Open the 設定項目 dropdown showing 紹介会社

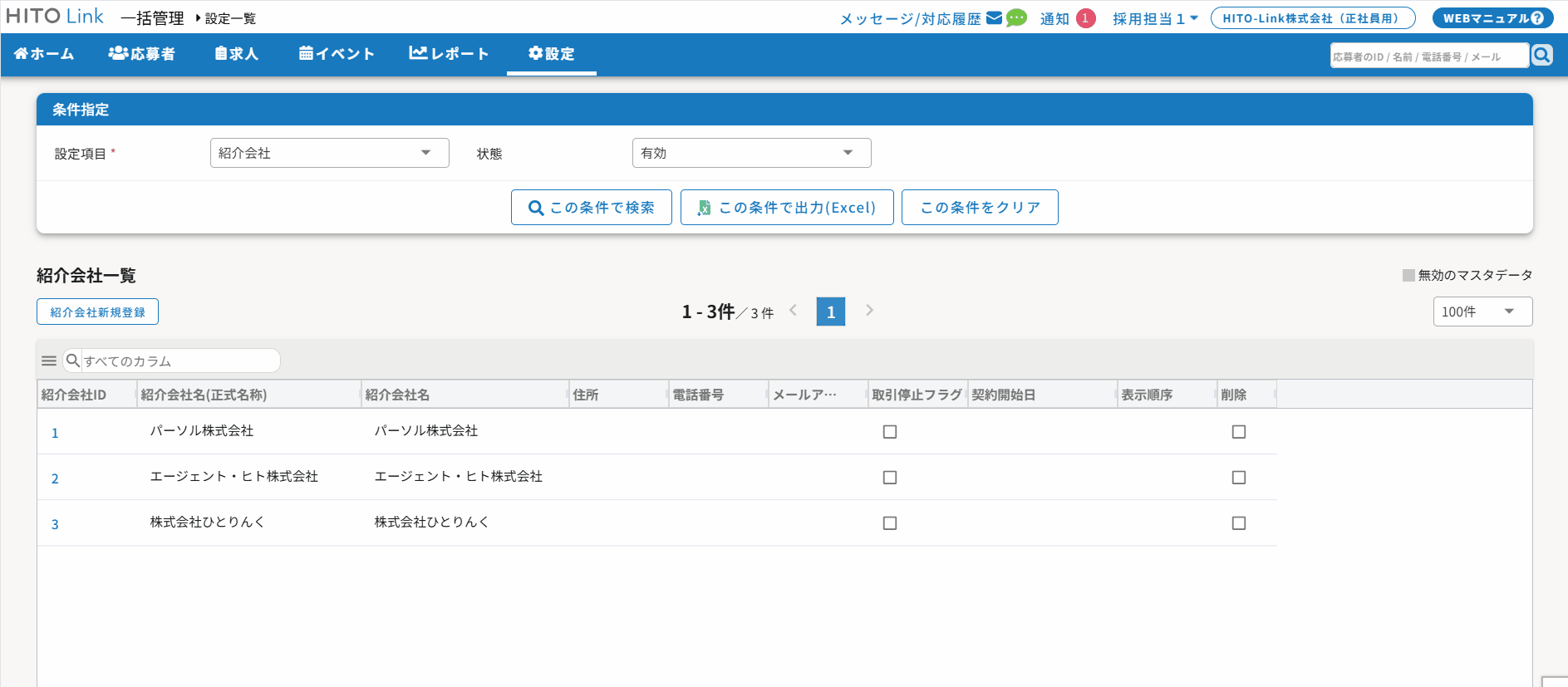[x=329, y=153]
